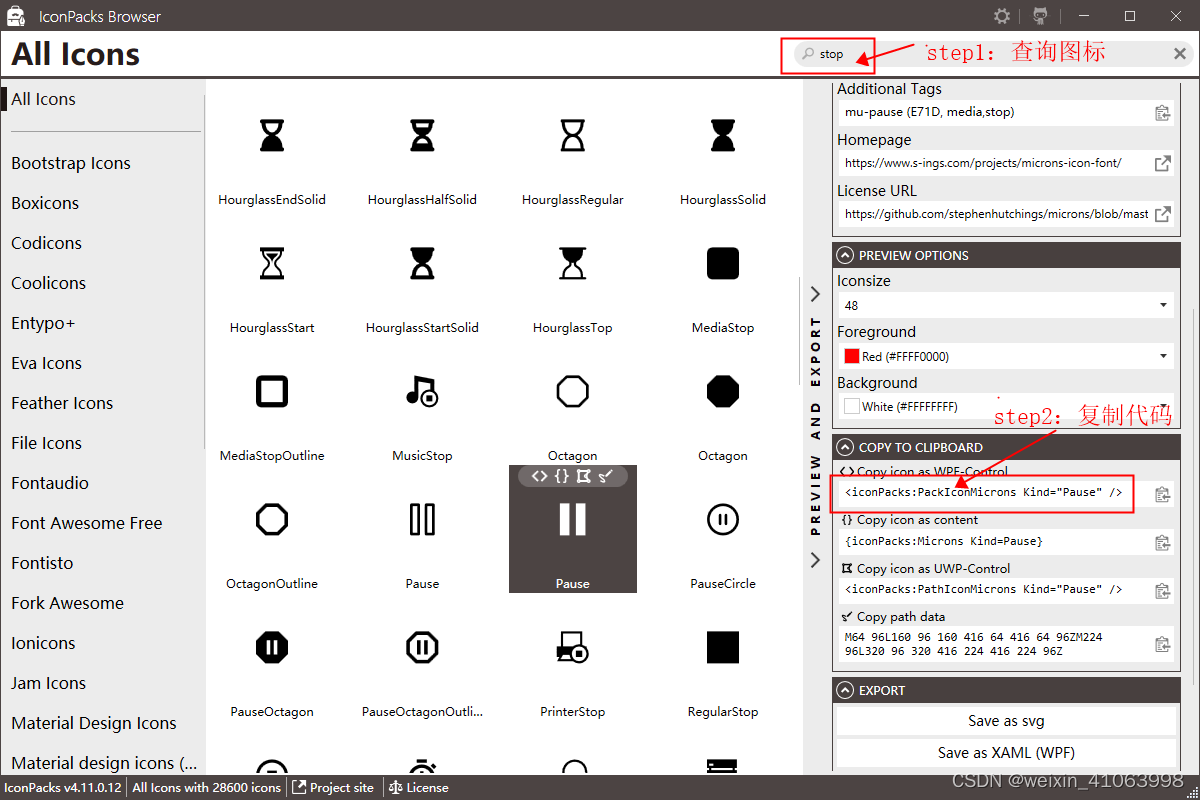This screenshot has height=800, width=1200.
Task: Open settings via the titlebar gear icon
Action: tap(1001, 16)
